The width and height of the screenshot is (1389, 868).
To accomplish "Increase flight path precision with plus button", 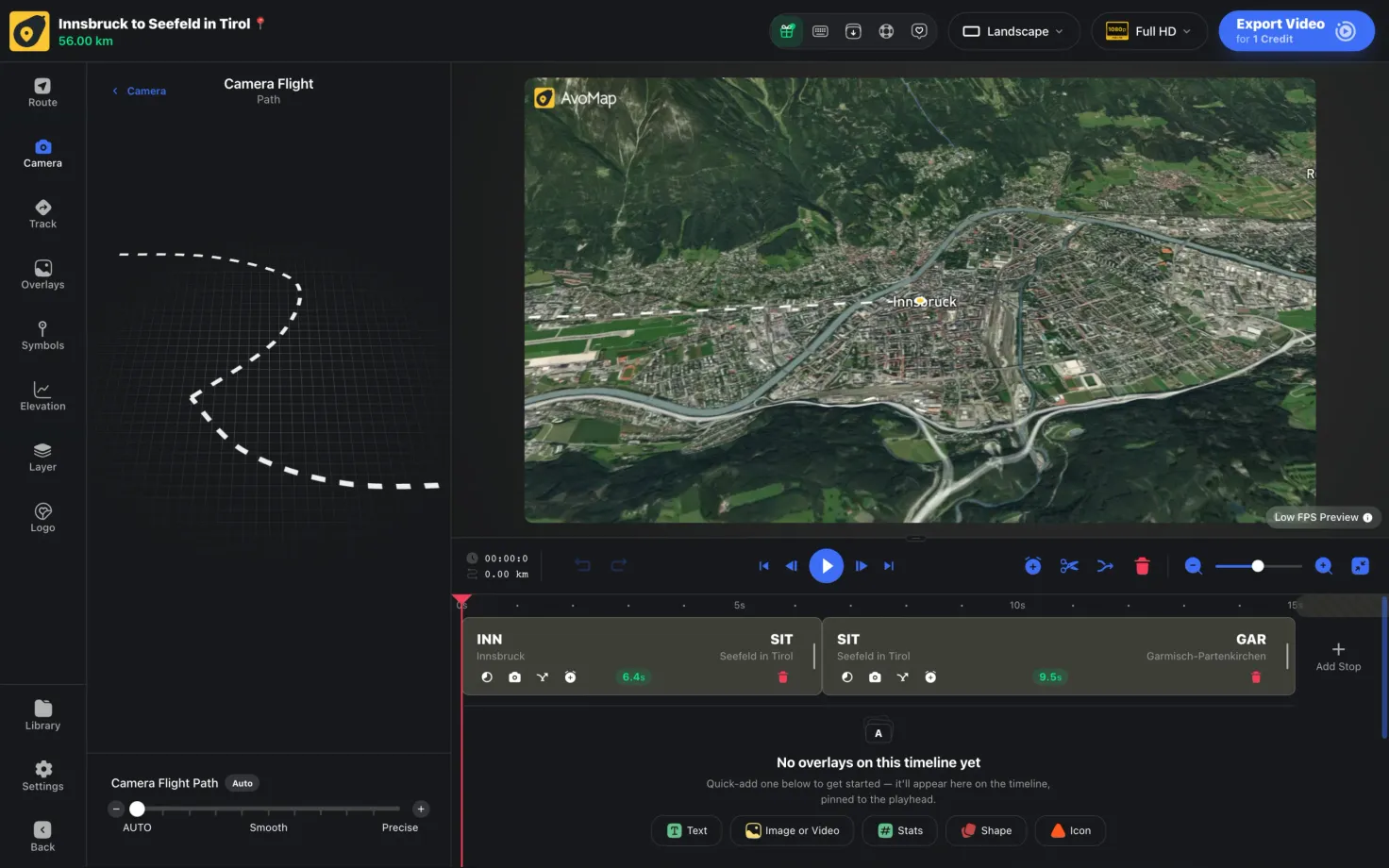I will [x=421, y=809].
